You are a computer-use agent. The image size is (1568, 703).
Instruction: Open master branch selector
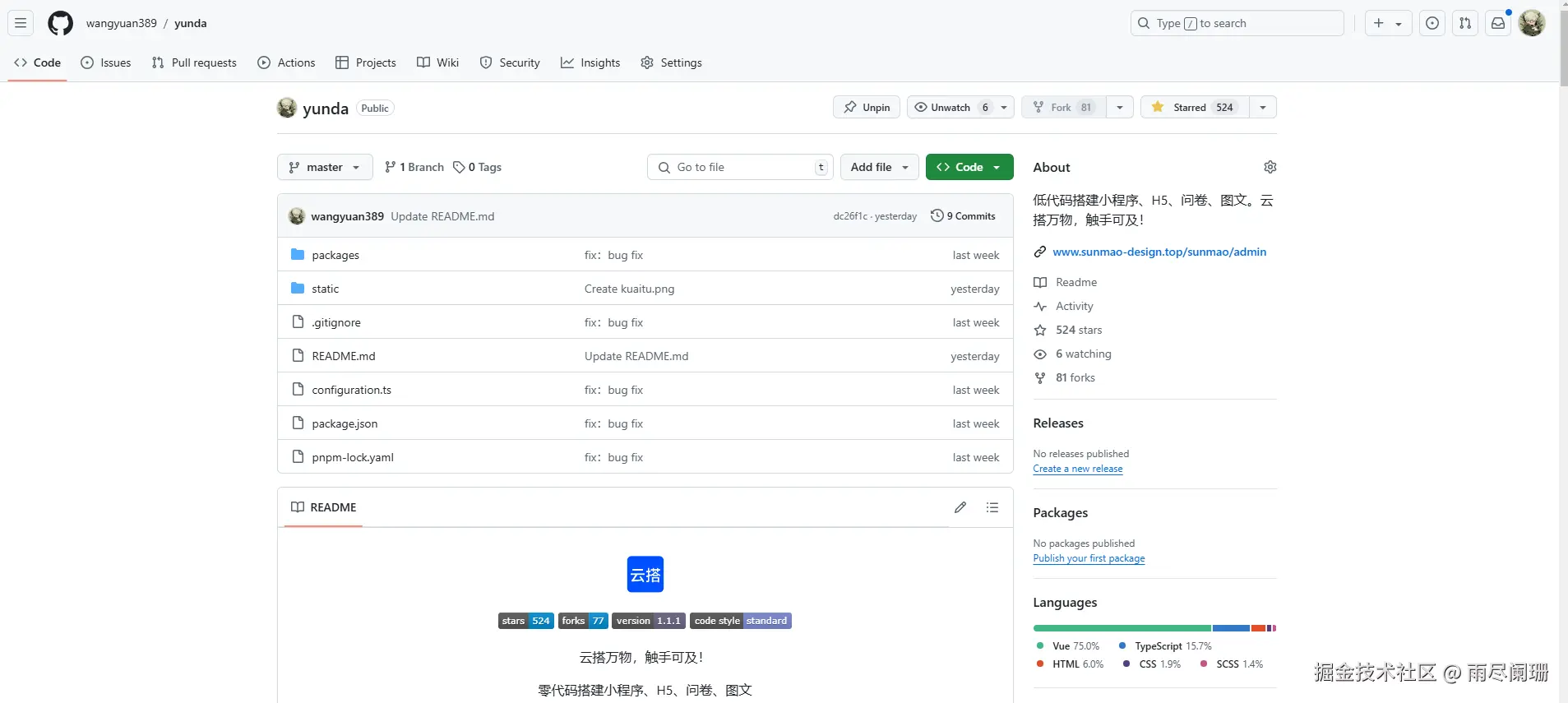(x=325, y=167)
